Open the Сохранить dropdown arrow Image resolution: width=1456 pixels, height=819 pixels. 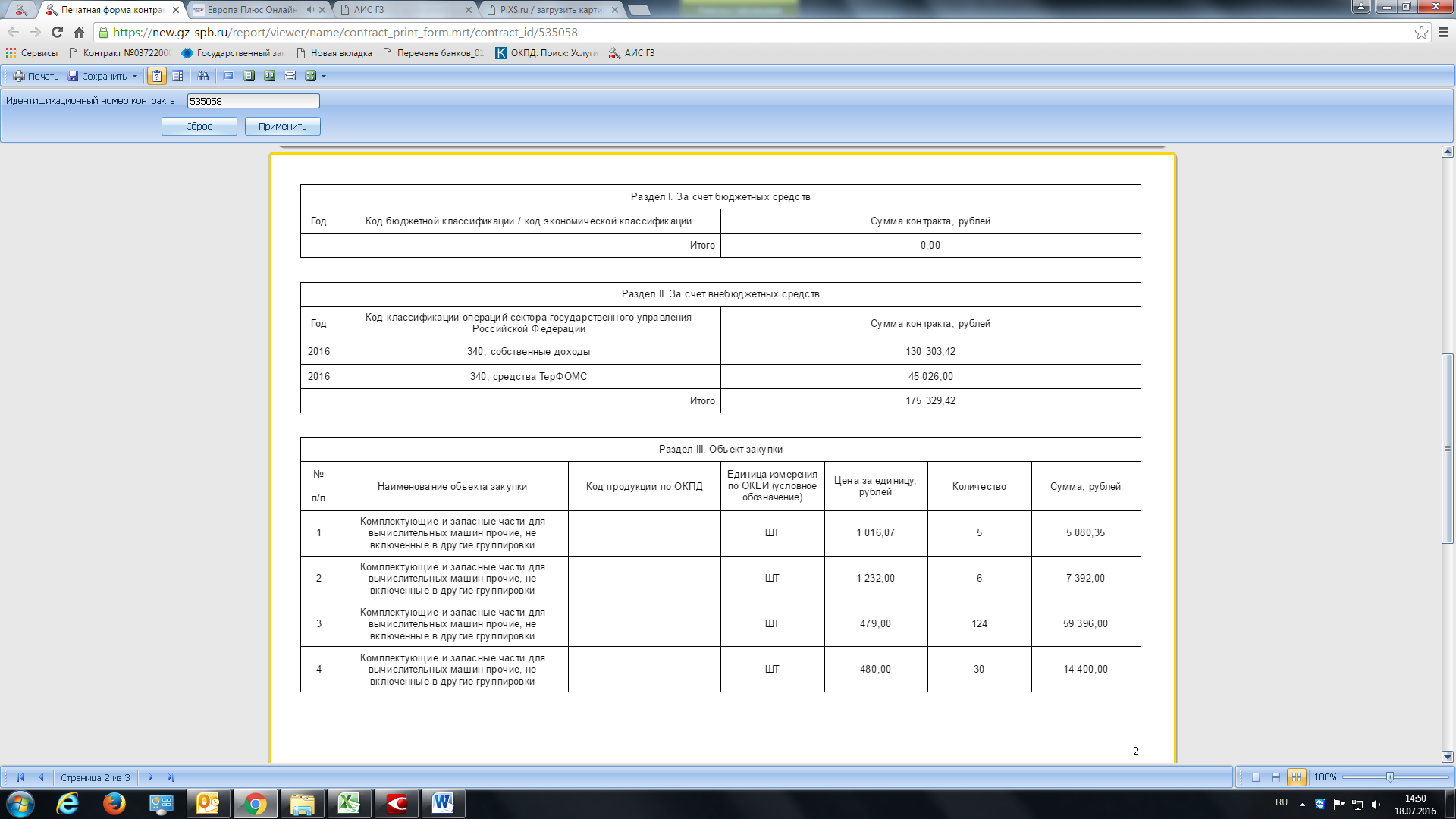(x=135, y=76)
